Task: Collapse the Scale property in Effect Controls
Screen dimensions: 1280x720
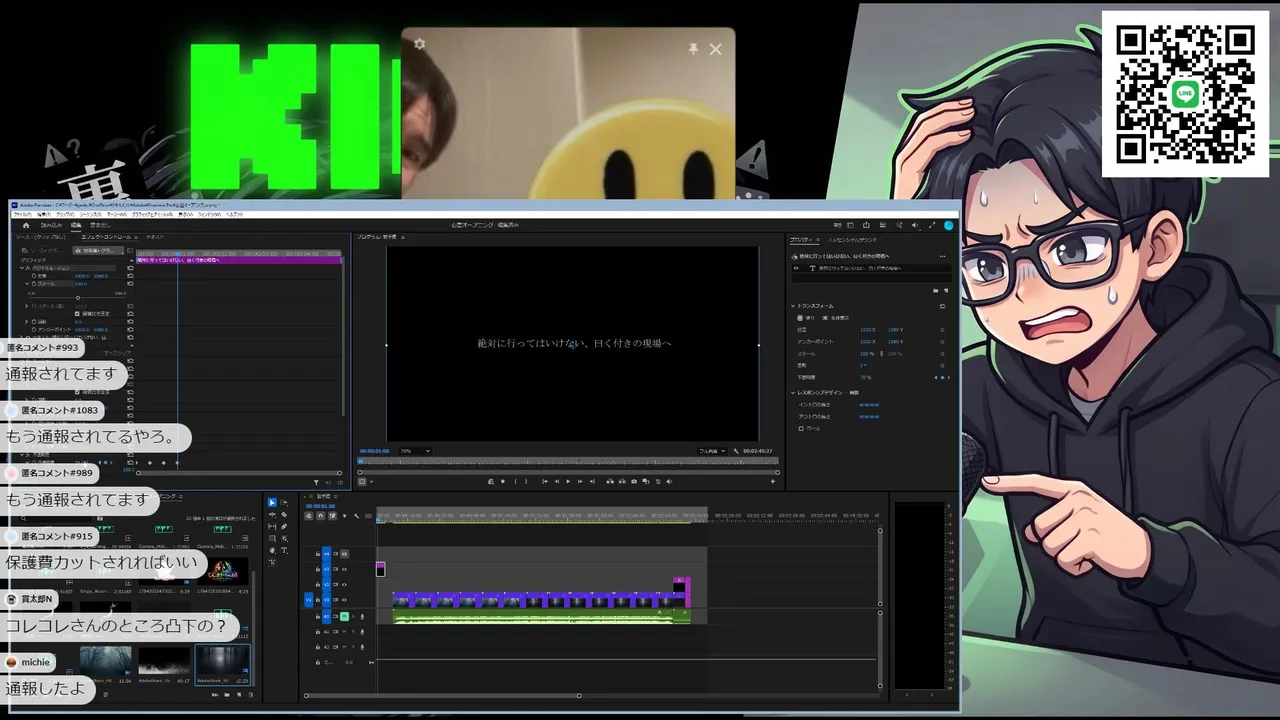Action: point(28,284)
